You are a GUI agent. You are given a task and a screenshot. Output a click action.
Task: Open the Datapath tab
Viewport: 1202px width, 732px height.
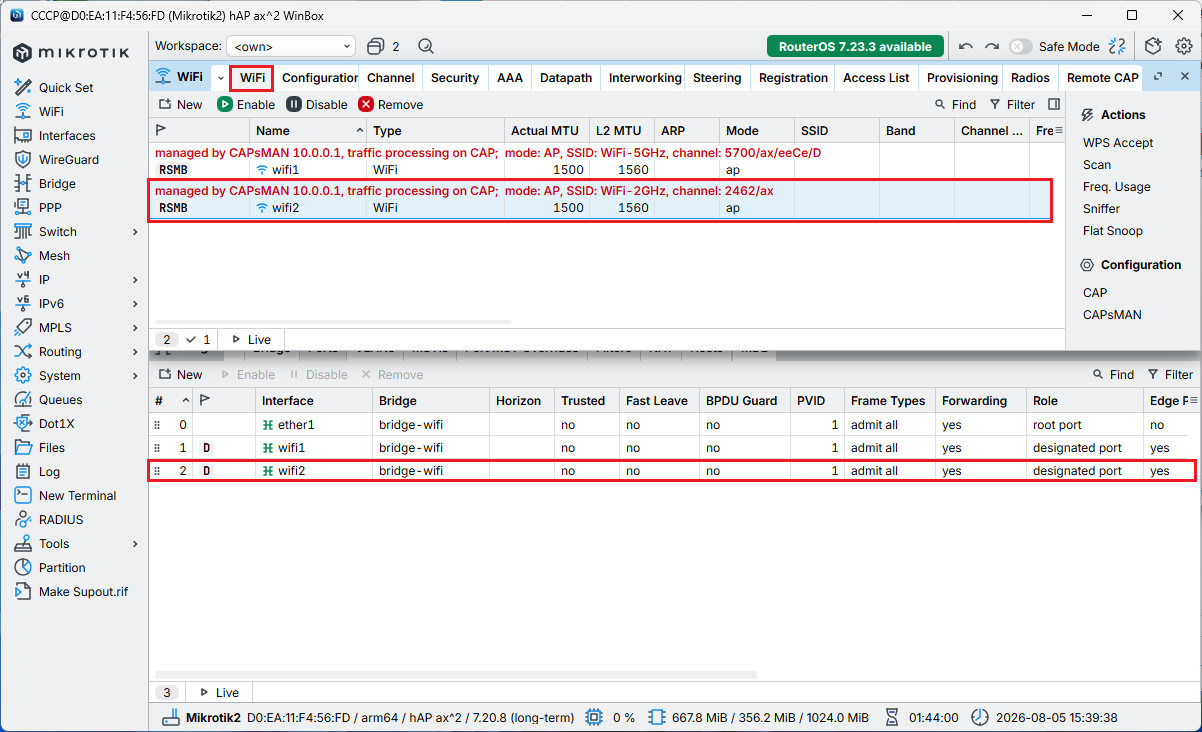[566, 77]
